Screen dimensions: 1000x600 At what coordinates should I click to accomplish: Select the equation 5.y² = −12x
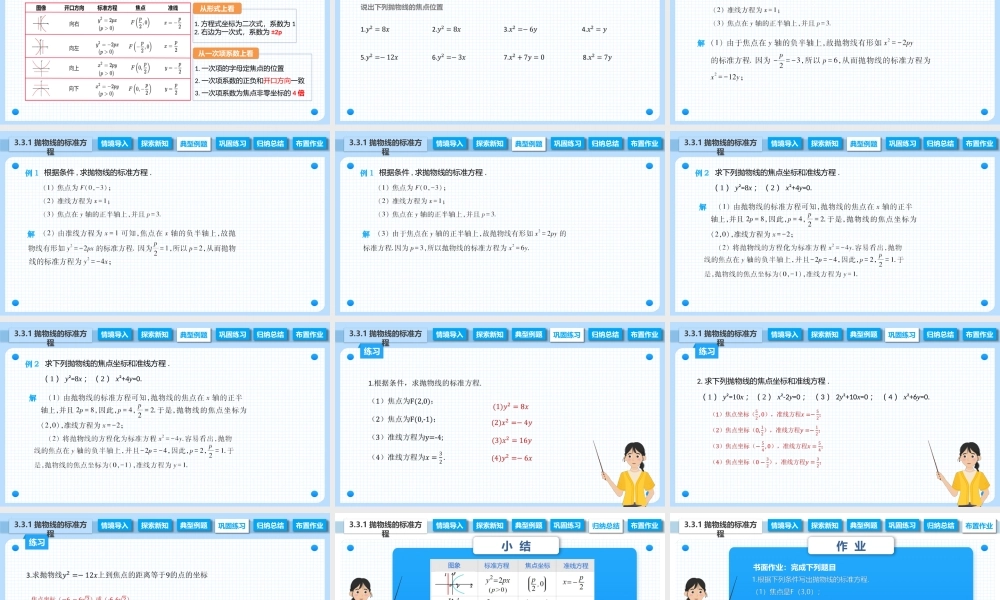tap(379, 57)
